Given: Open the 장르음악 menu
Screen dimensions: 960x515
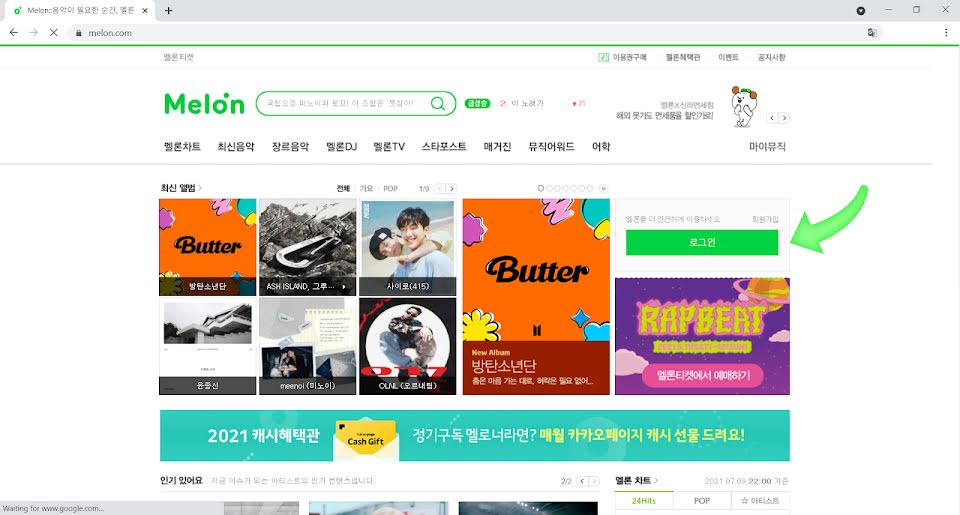Looking at the screenshot, I should pos(290,146).
